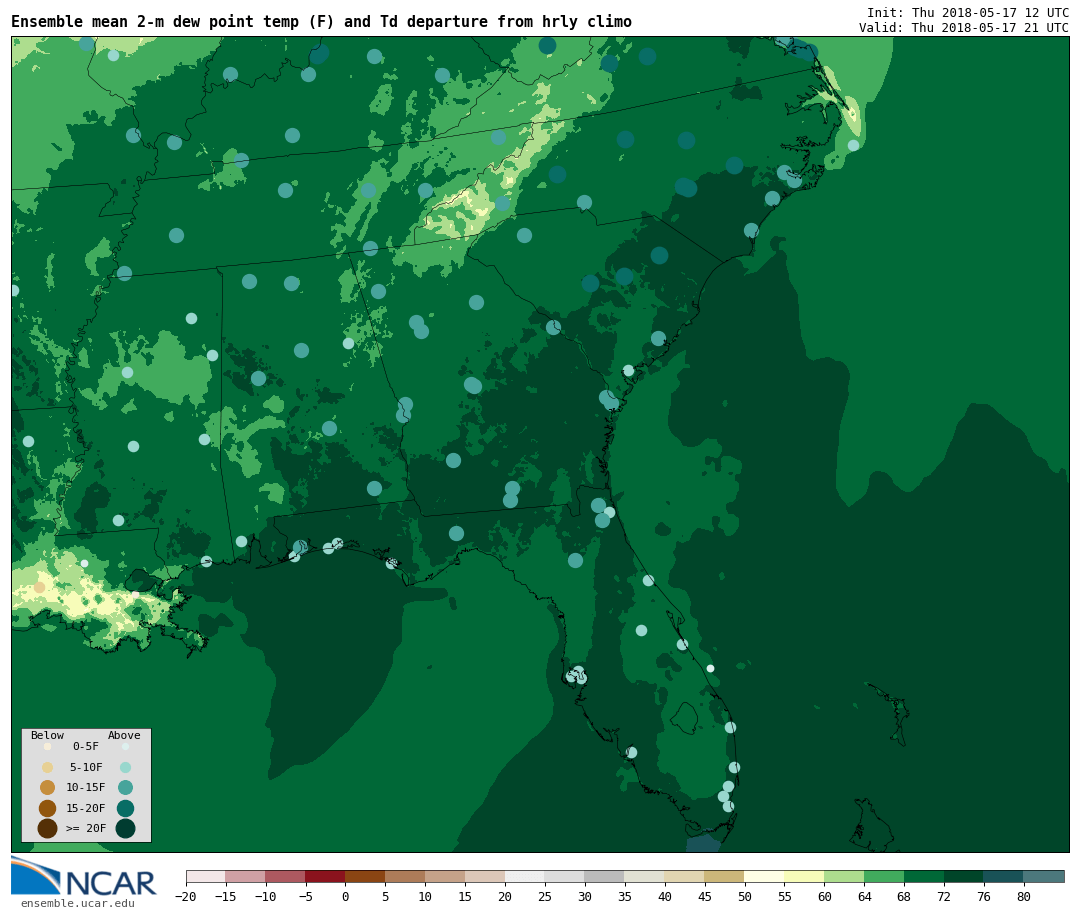Click the Above 0-5F tiny pale dot in legend
This screenshot has width=1080, height=915.
click(x=125, y=746)
